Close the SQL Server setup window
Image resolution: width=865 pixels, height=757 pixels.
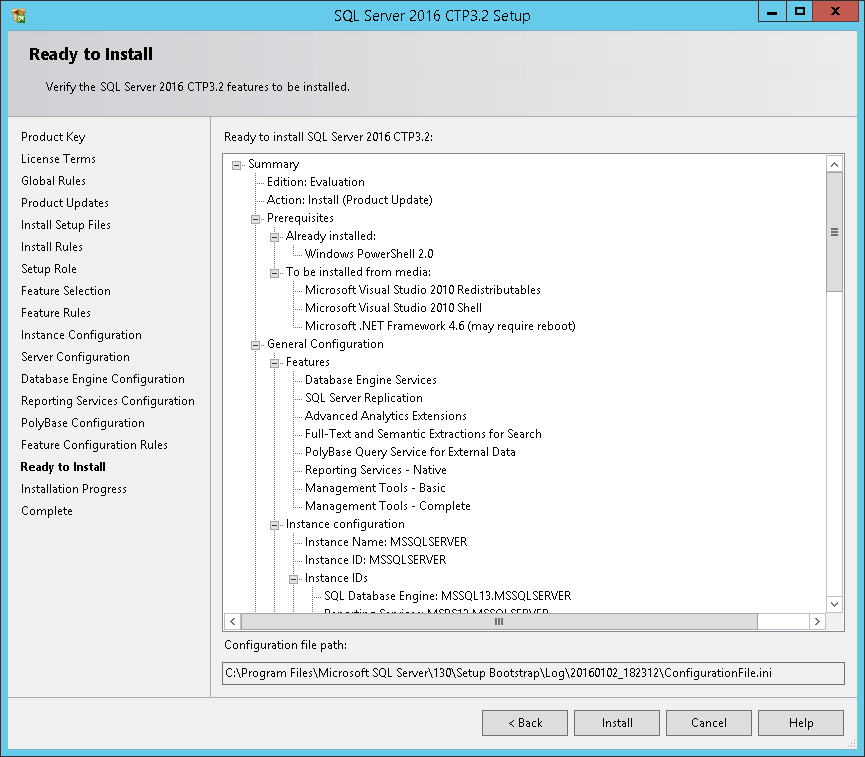[x=835, y=12]
